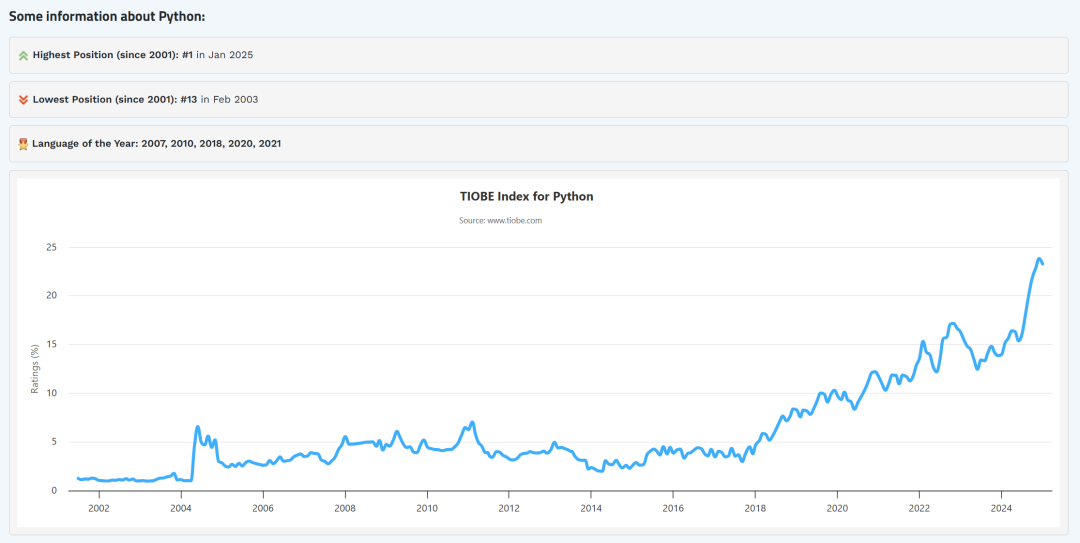Click the 2004 spike on the line
Image resolution: width=1080 pixels, height=543 pixels.
pos(198,427)
